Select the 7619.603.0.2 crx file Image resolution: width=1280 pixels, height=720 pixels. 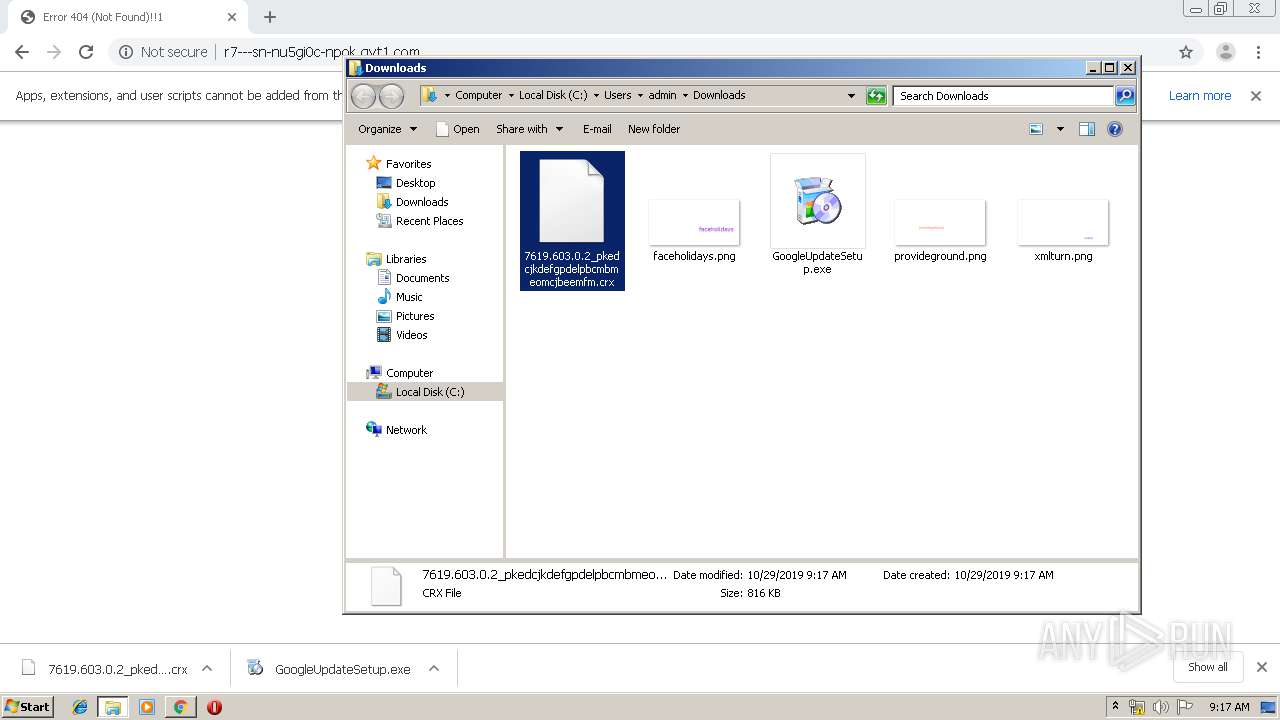[572, 221]
